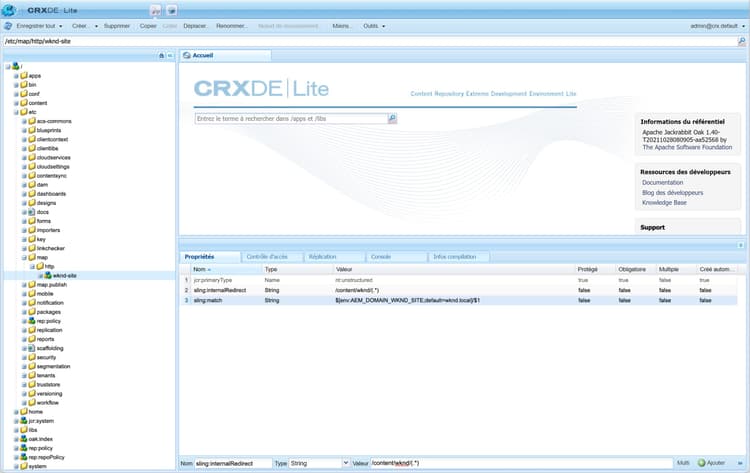The width and height of the screenshot is (750, 473).
Task: Click the Nom property name field
Action: 233,463
